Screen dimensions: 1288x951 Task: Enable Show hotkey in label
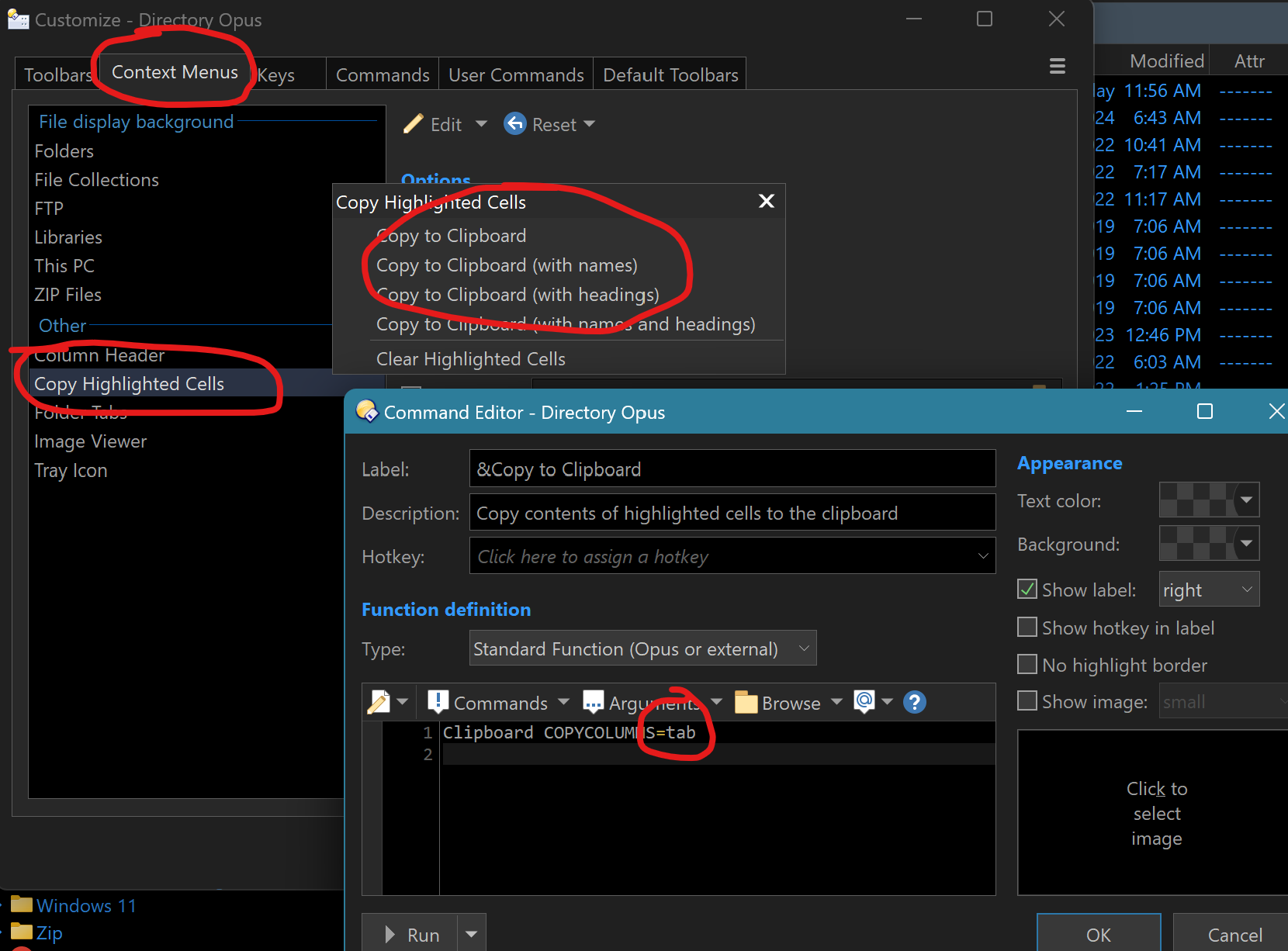tap(1027, 627)
